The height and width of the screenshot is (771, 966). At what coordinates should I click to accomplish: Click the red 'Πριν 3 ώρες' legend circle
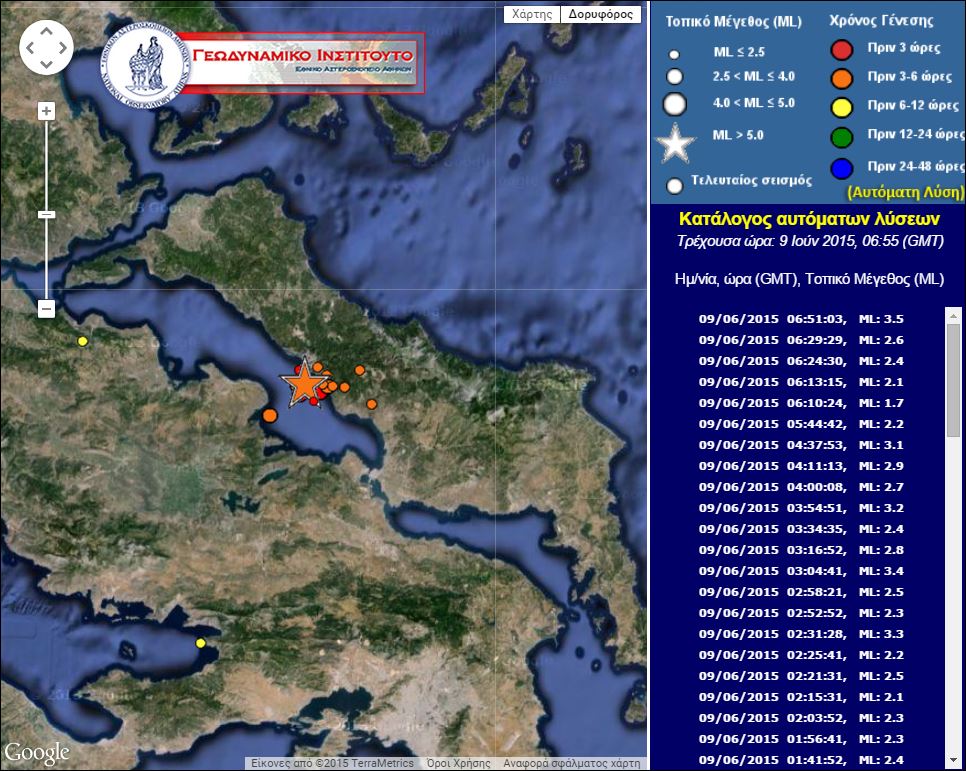842,50
